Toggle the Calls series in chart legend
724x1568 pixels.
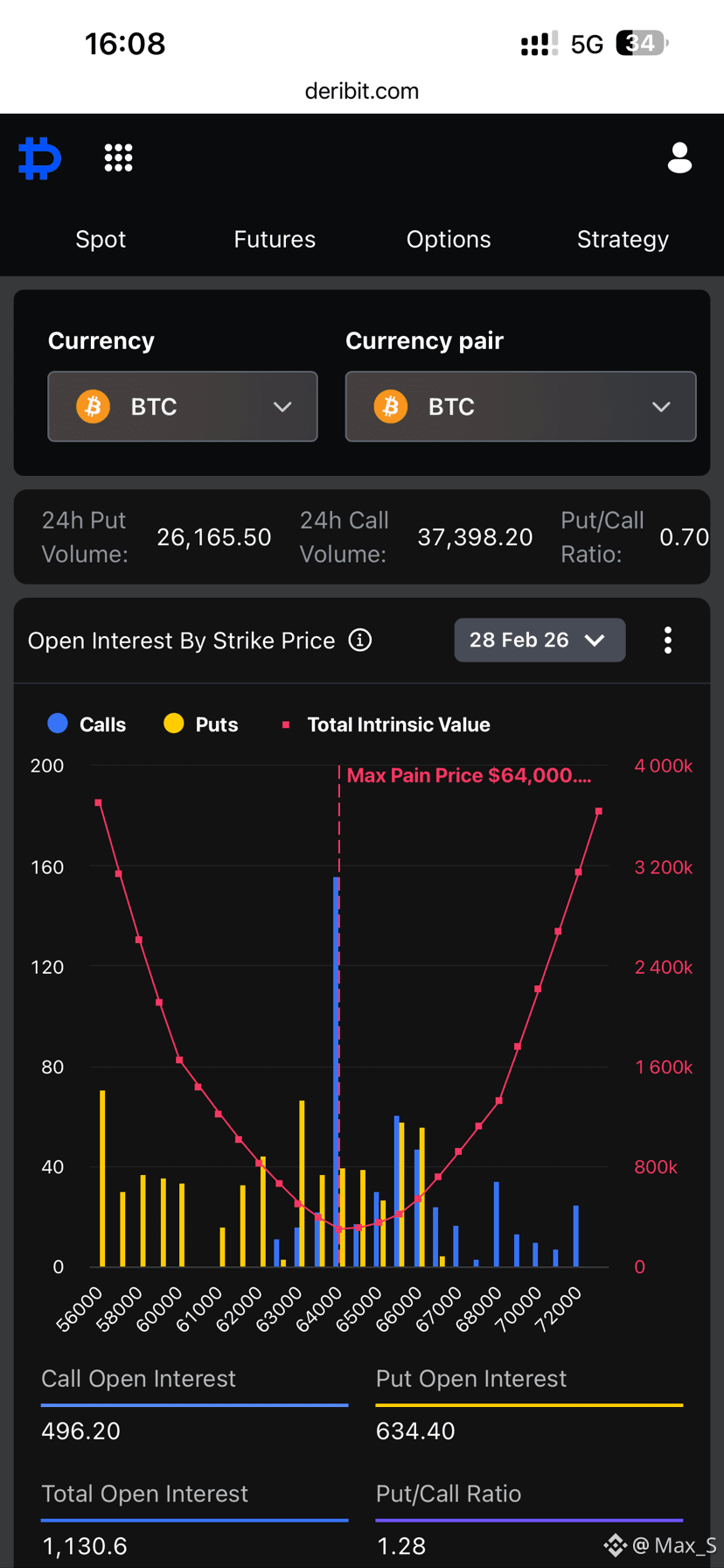87,724
